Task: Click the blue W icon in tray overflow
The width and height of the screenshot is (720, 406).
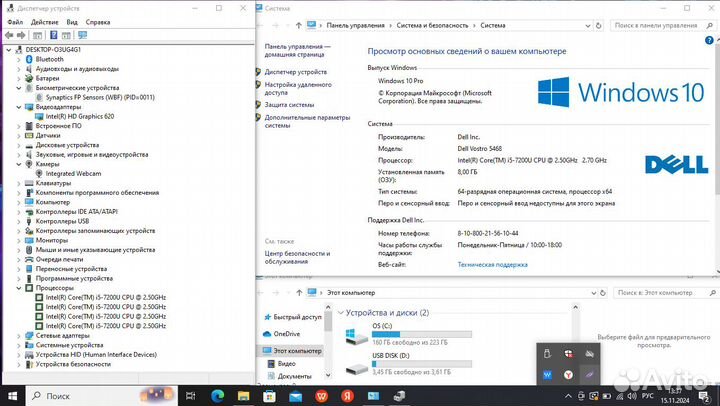Action: coord(547,375)
